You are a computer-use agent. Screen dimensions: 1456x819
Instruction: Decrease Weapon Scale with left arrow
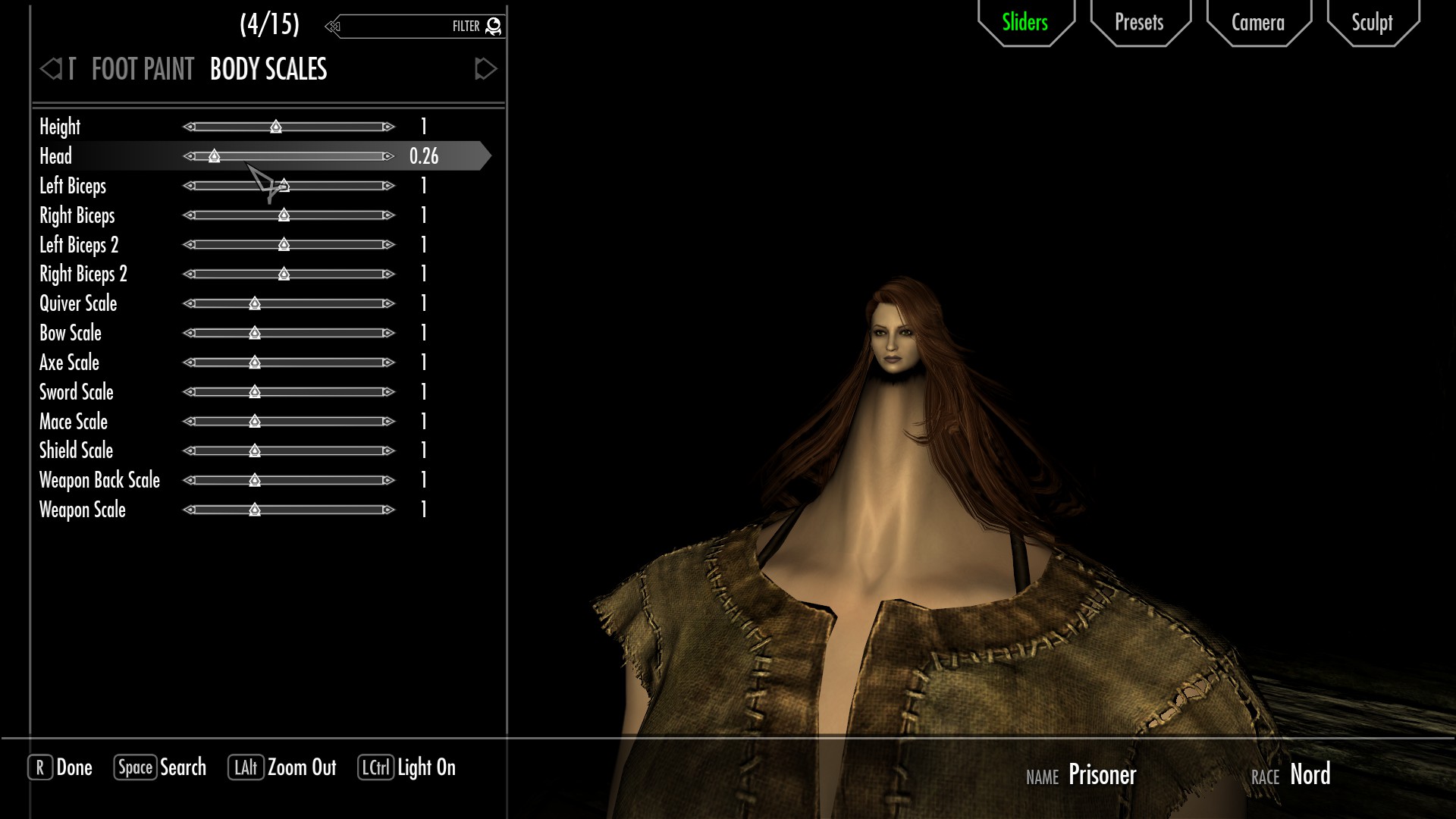click(x=190, y=510)
